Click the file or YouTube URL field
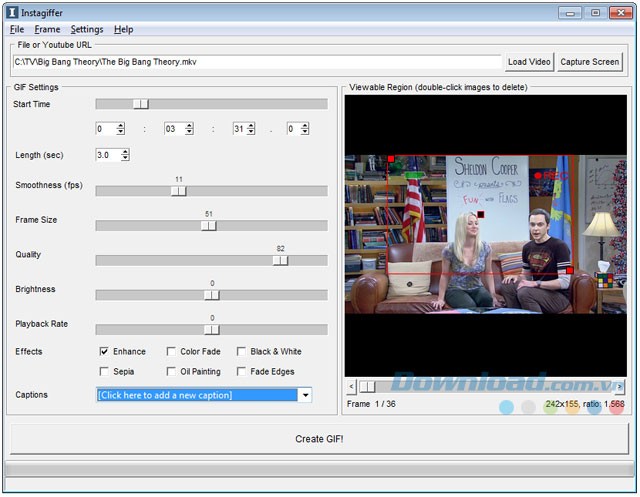The height and width of the screenshot is (497, 640). (257, 62)
